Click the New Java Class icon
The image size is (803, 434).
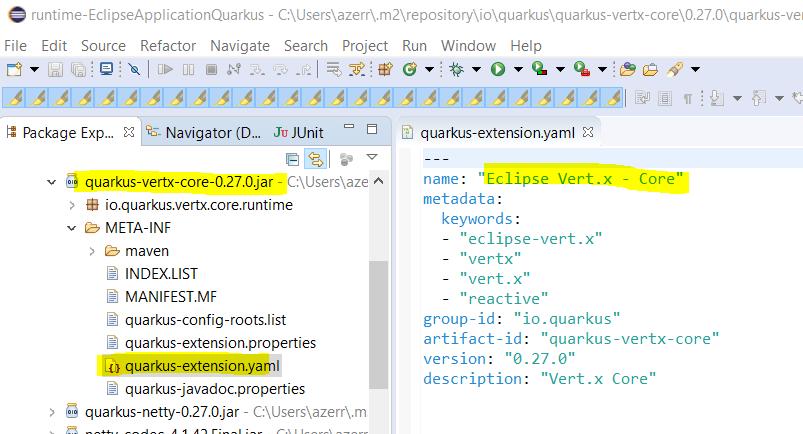click(410, 69)
